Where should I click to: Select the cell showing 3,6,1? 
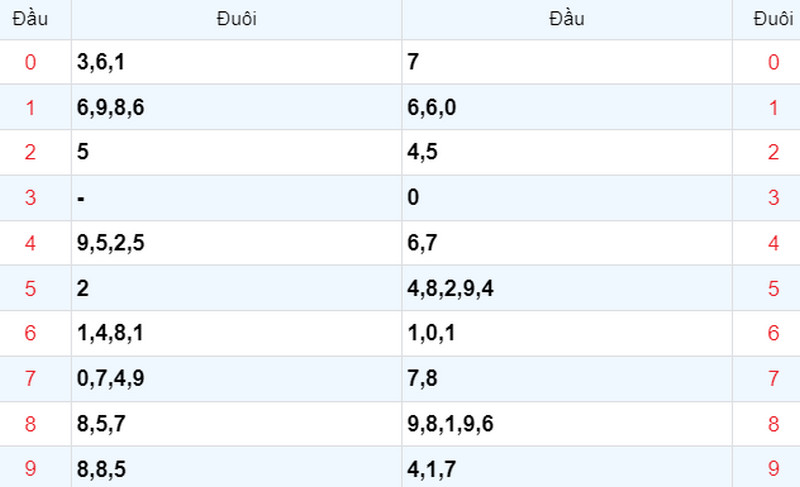tap(236, 62)
